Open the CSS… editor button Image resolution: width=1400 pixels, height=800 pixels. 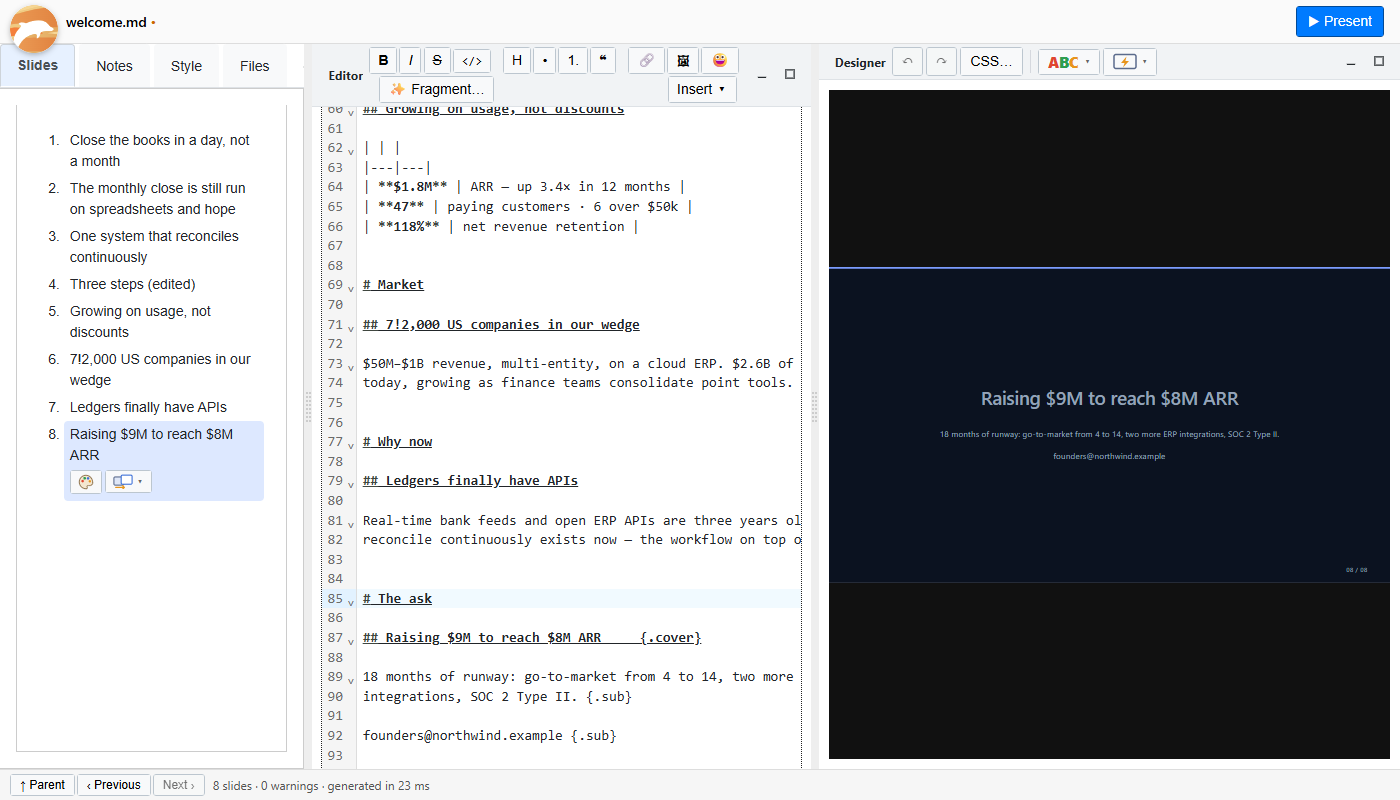pyautogui.click(x=991, y=62)
